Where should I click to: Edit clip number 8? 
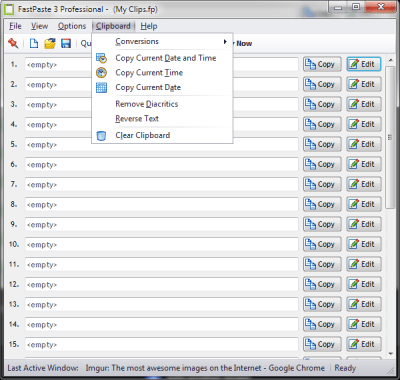click(x=364, y=204)
